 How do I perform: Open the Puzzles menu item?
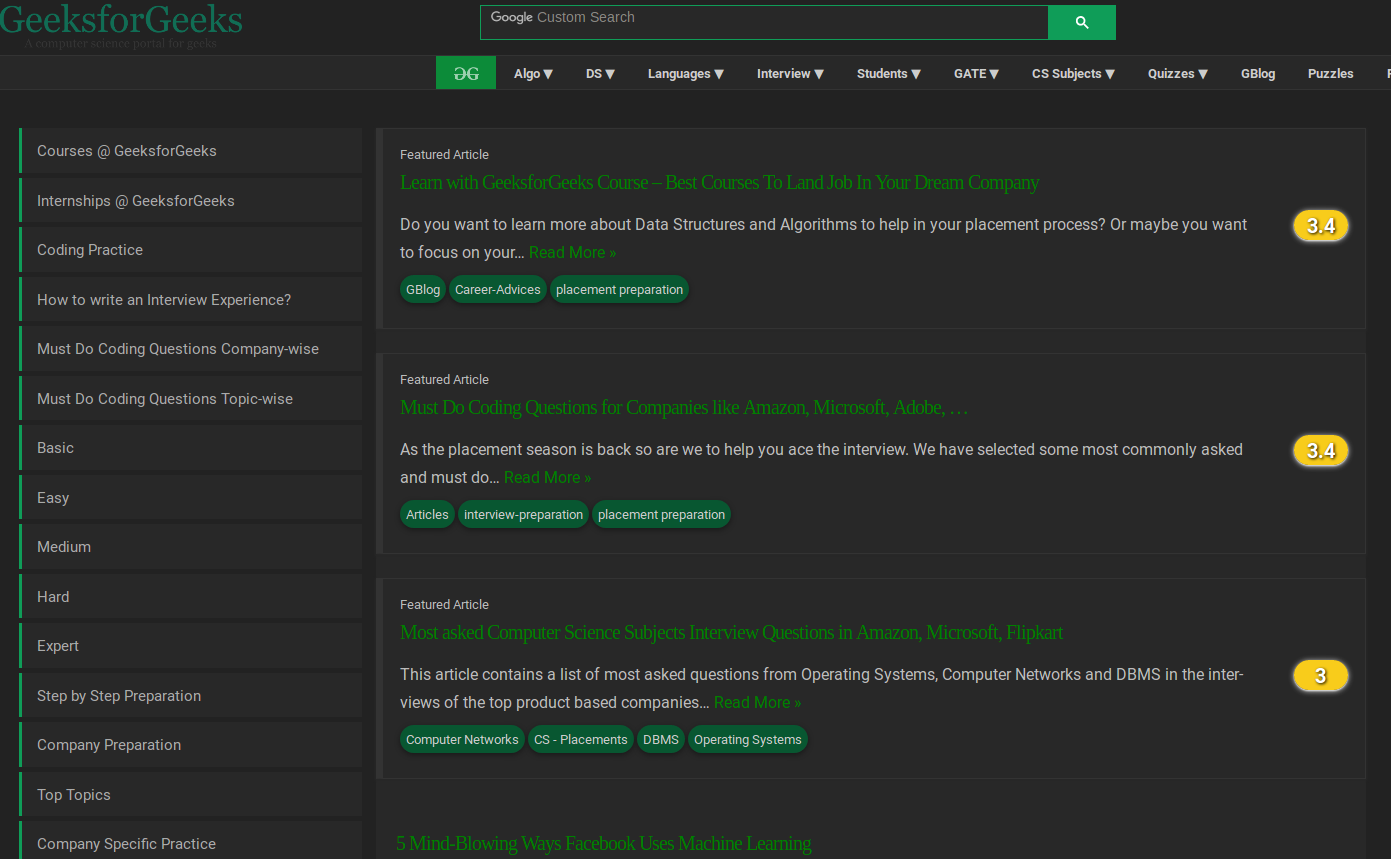1330,74
